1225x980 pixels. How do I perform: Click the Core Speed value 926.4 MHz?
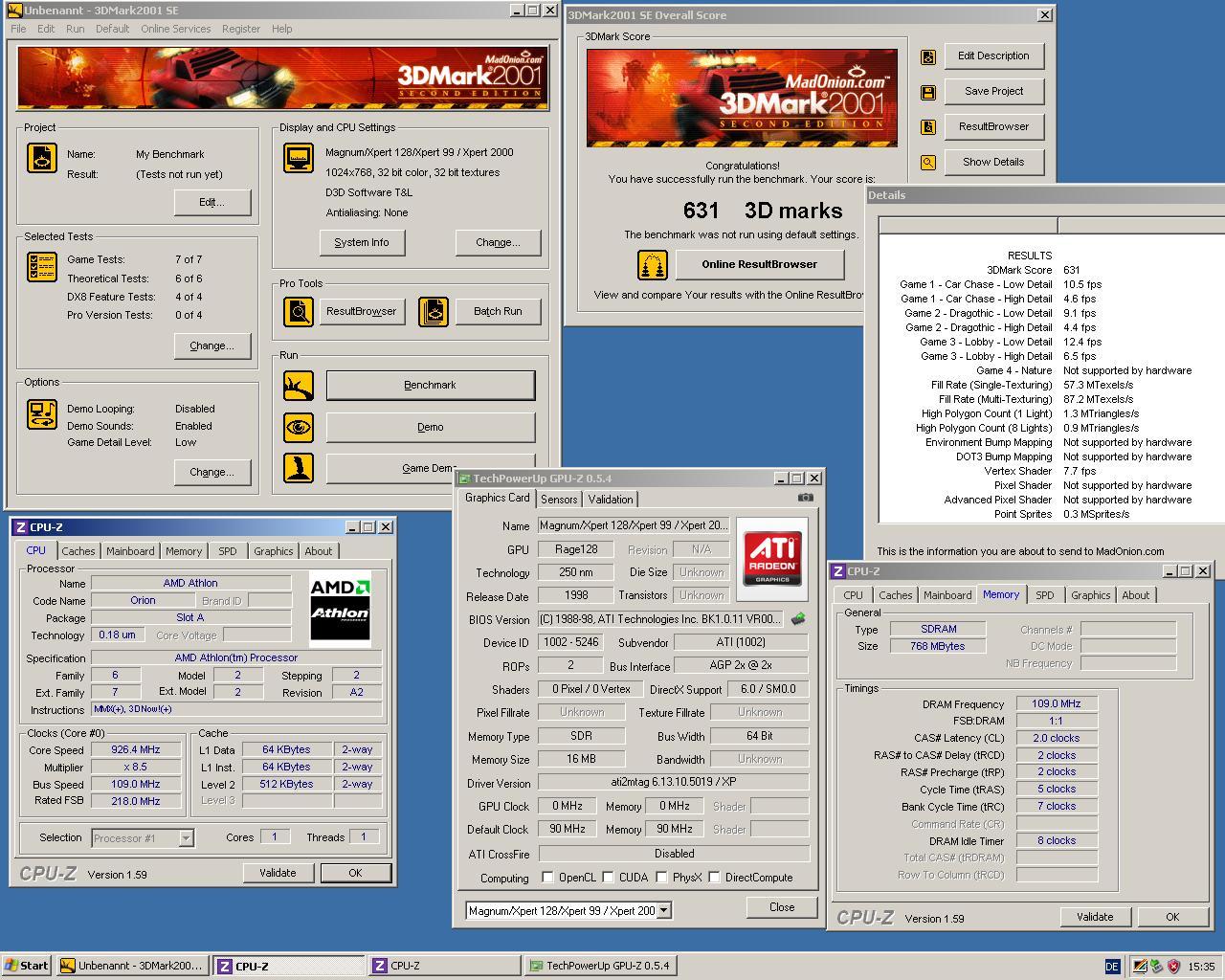pyautogui.click(x=135, y=750)
